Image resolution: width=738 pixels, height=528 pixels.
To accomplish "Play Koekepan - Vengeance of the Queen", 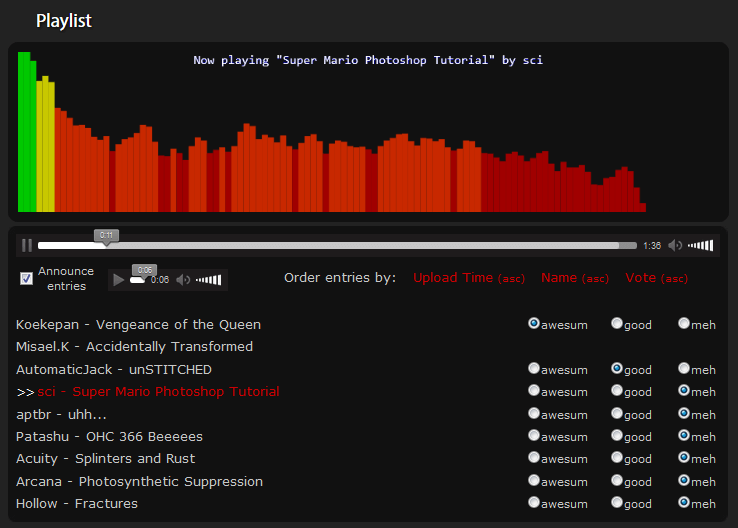I will pos(138,325).
